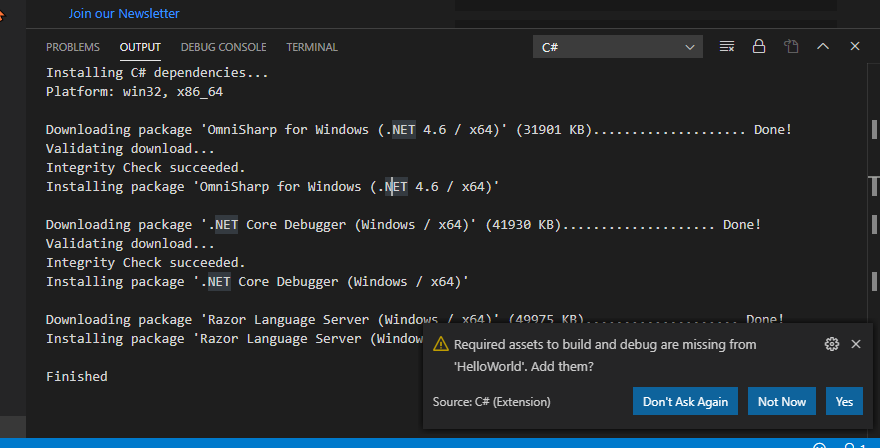Close the bottom panel with X icon
This screenshot has width=880, height=448.
pyautogui.click(x=855, y=47)
